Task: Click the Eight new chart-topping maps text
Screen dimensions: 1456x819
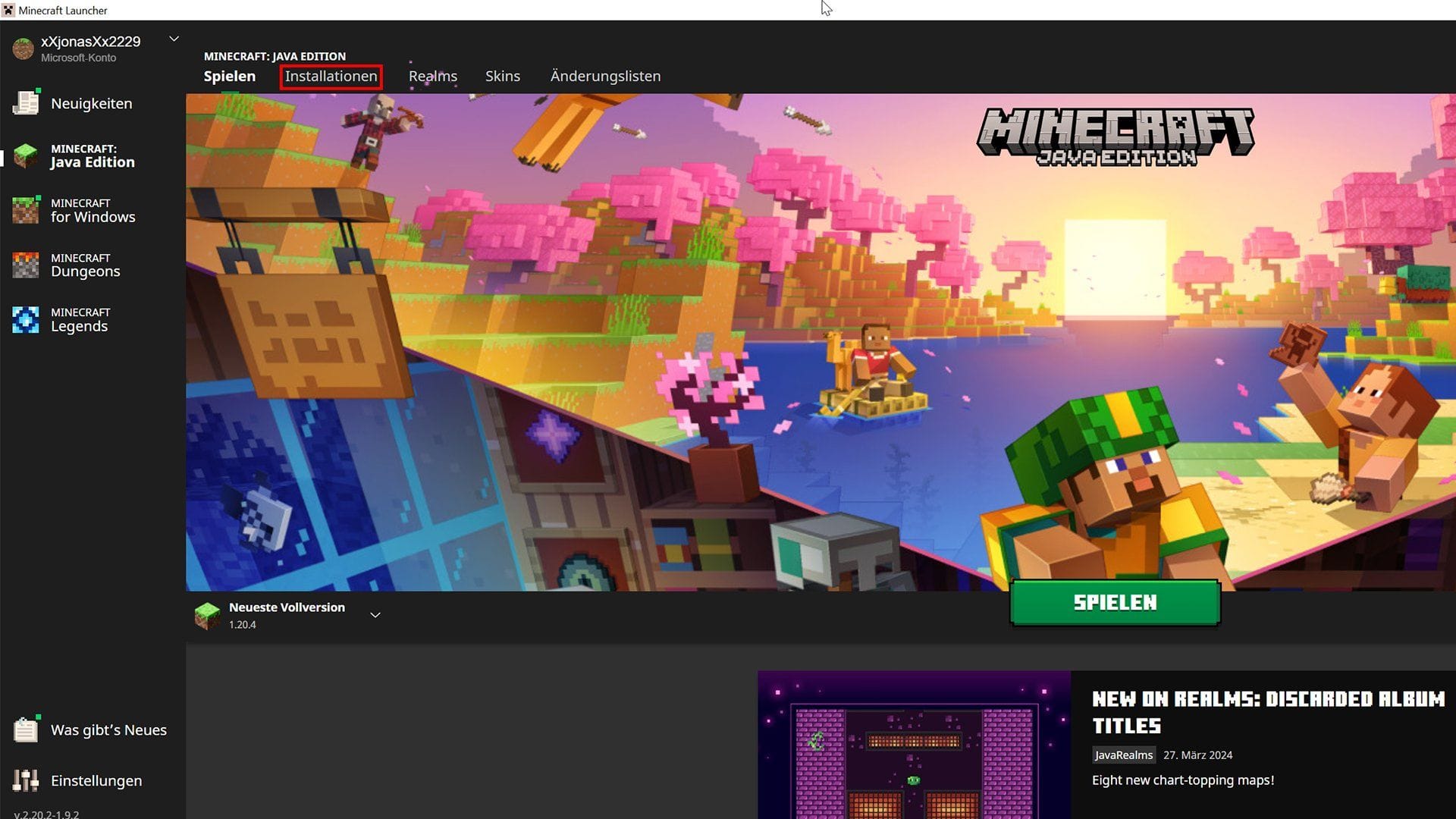Action: pos(1183,780)
